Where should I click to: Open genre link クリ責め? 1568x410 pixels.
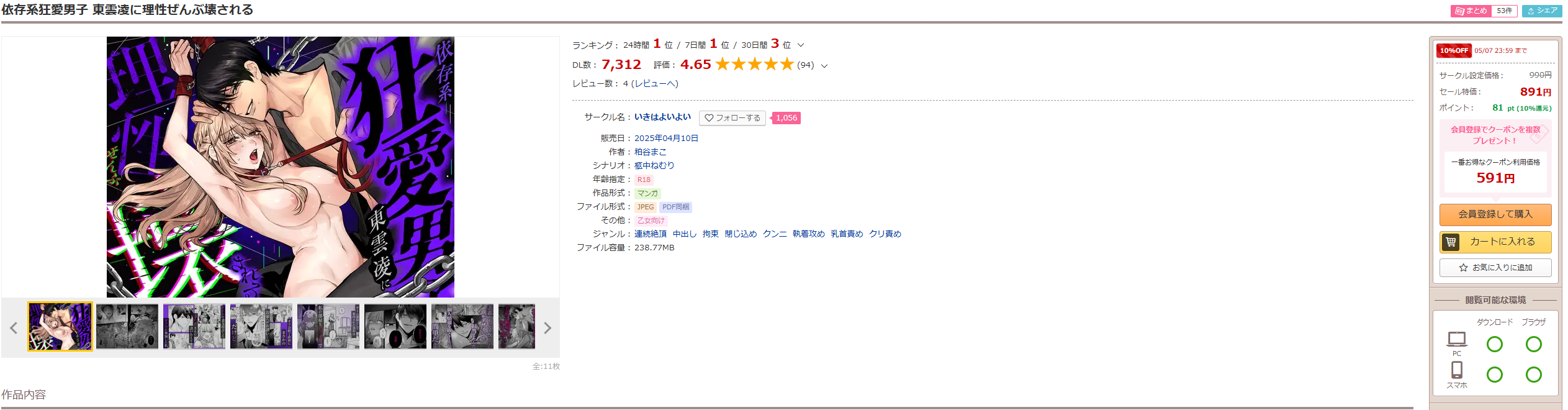coord(885,234)
